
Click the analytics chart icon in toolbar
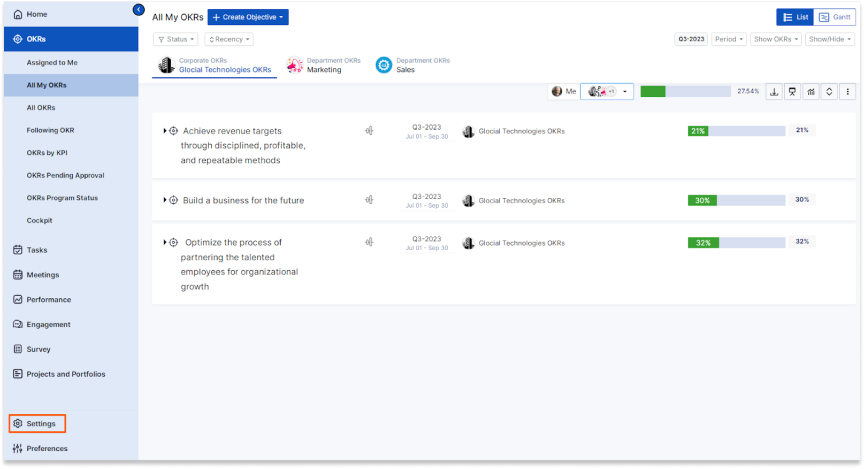pos(811,92)
